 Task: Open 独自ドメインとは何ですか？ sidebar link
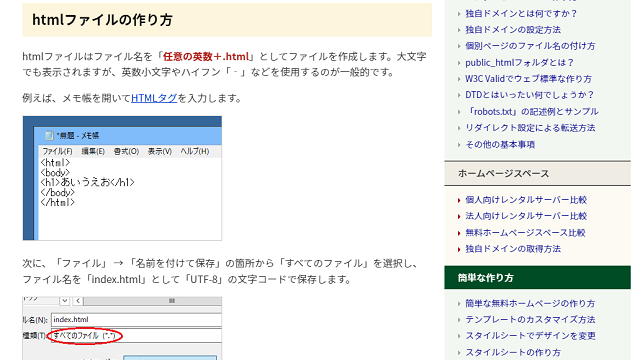click(521, 13)
